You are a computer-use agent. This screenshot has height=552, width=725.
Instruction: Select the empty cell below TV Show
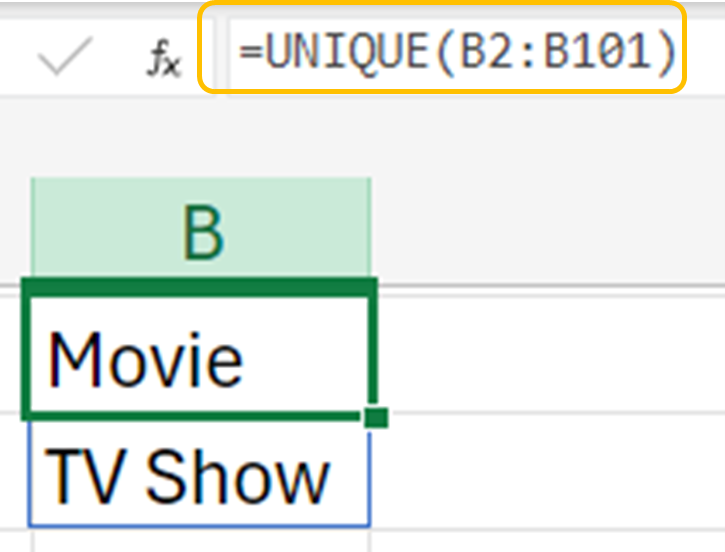pyautogui.click(x=200, y=540)
